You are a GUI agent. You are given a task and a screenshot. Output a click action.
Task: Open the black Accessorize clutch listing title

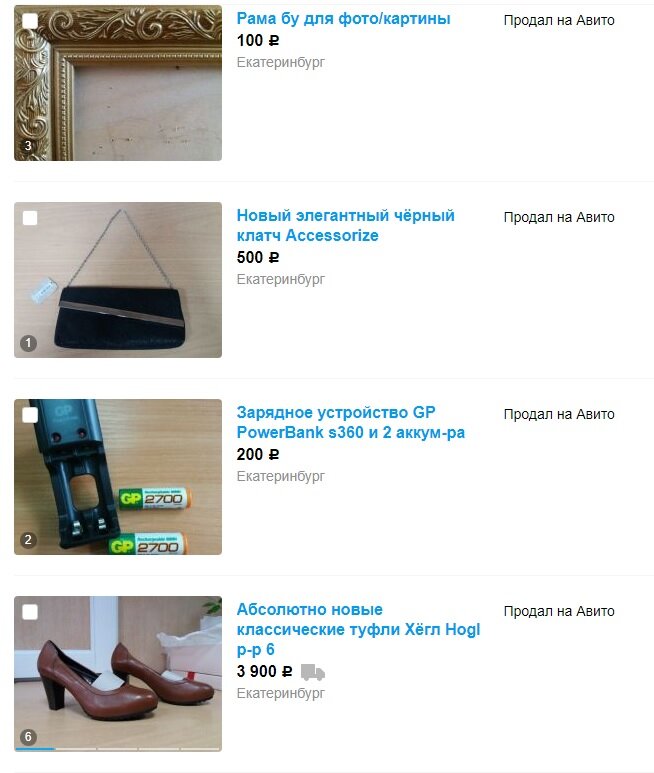tap(345, 225)
